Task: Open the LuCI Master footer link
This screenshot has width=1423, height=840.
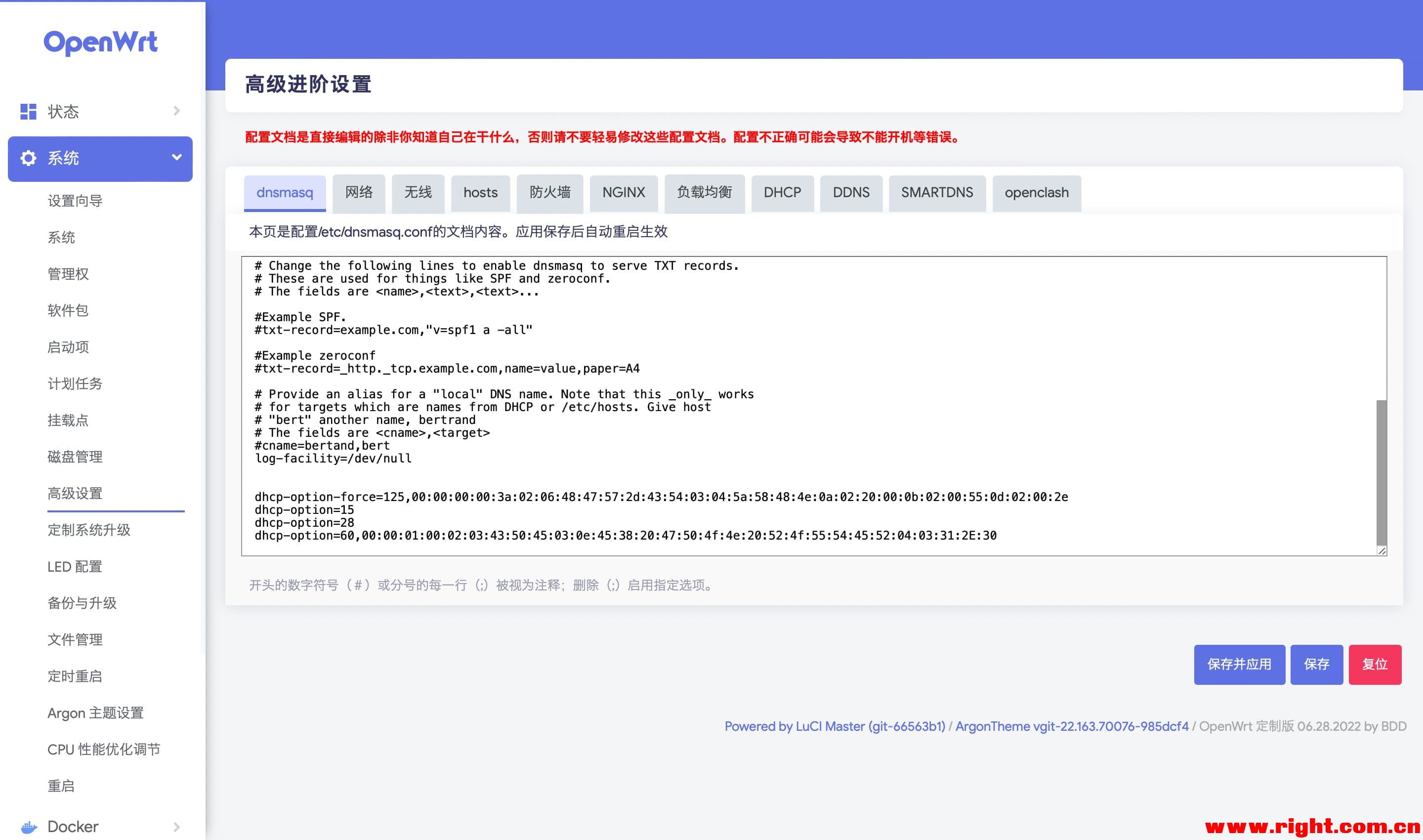Action: 835,726
